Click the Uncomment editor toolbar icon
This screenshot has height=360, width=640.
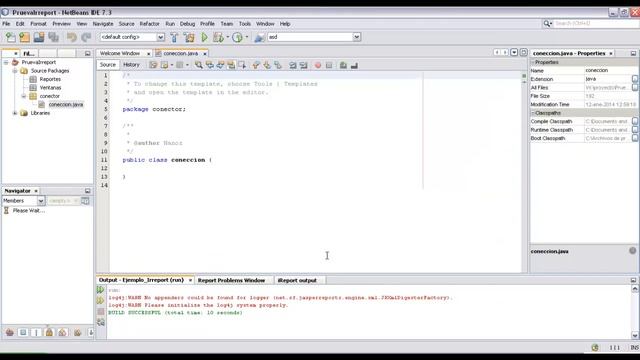[354, 65]
